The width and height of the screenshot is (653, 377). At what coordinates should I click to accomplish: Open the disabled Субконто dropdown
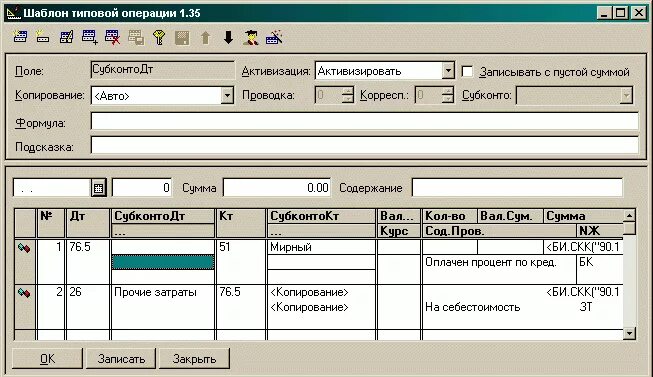626,96
